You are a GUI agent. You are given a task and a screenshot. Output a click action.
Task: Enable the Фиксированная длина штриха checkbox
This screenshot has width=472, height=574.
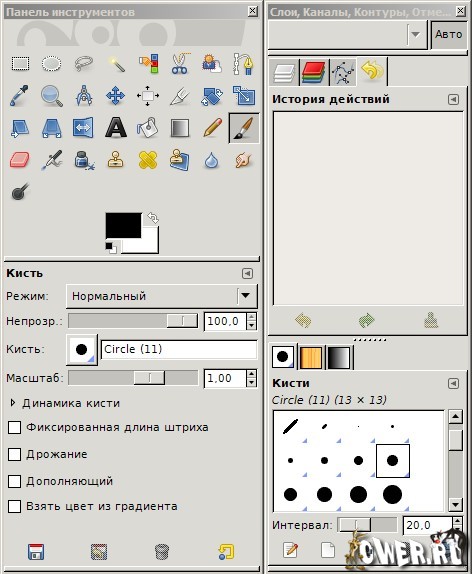pyautogui.click(x=14, y=427)
